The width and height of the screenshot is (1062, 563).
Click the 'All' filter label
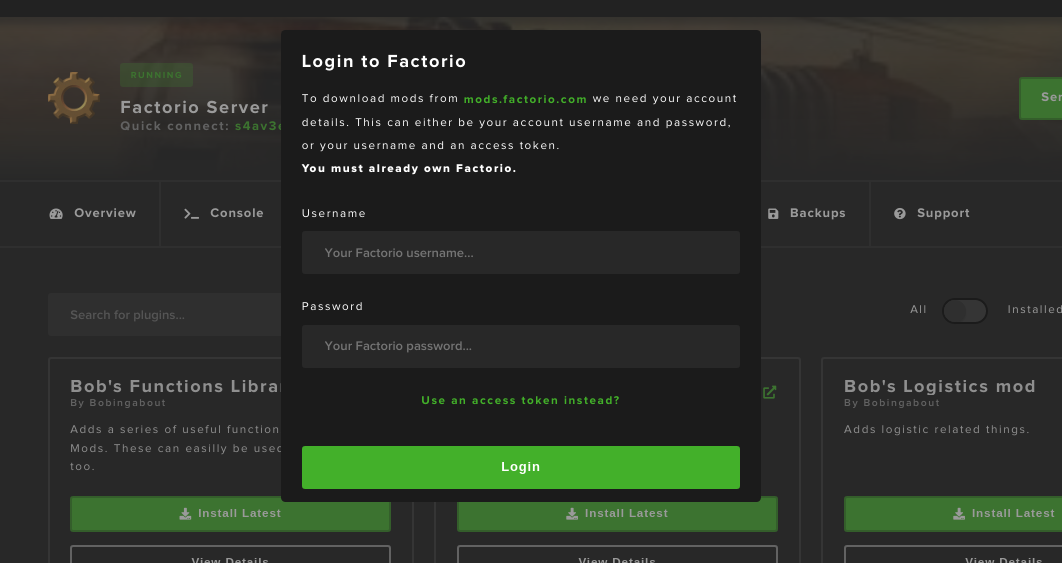[x=918, y=310]
